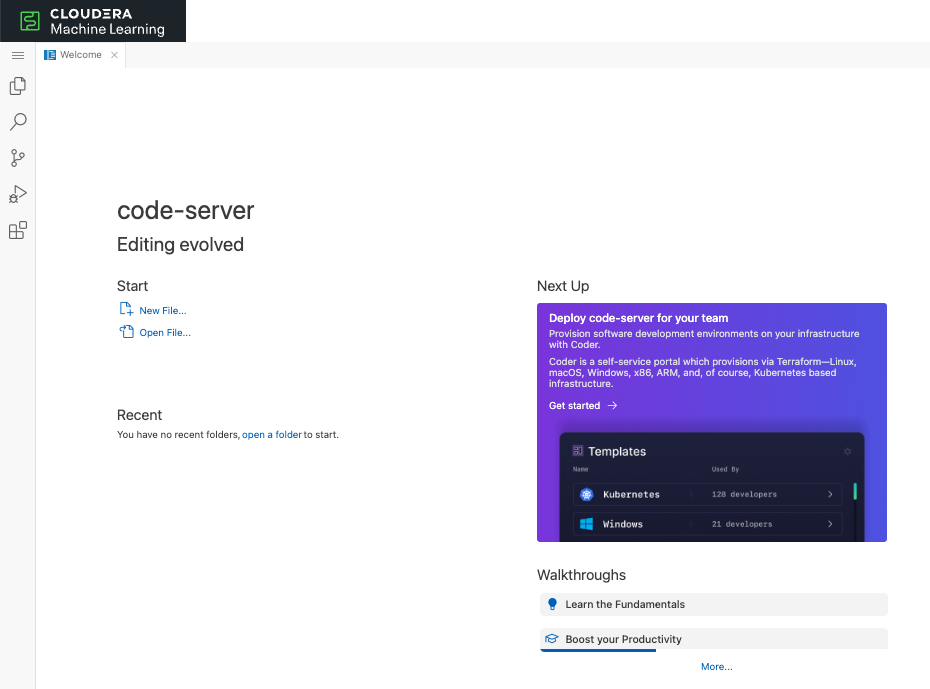This screenshot has height=689, width=930.
Task: Open the hamburger application menu
Action: pyautogui.click(x=18, y=55)
